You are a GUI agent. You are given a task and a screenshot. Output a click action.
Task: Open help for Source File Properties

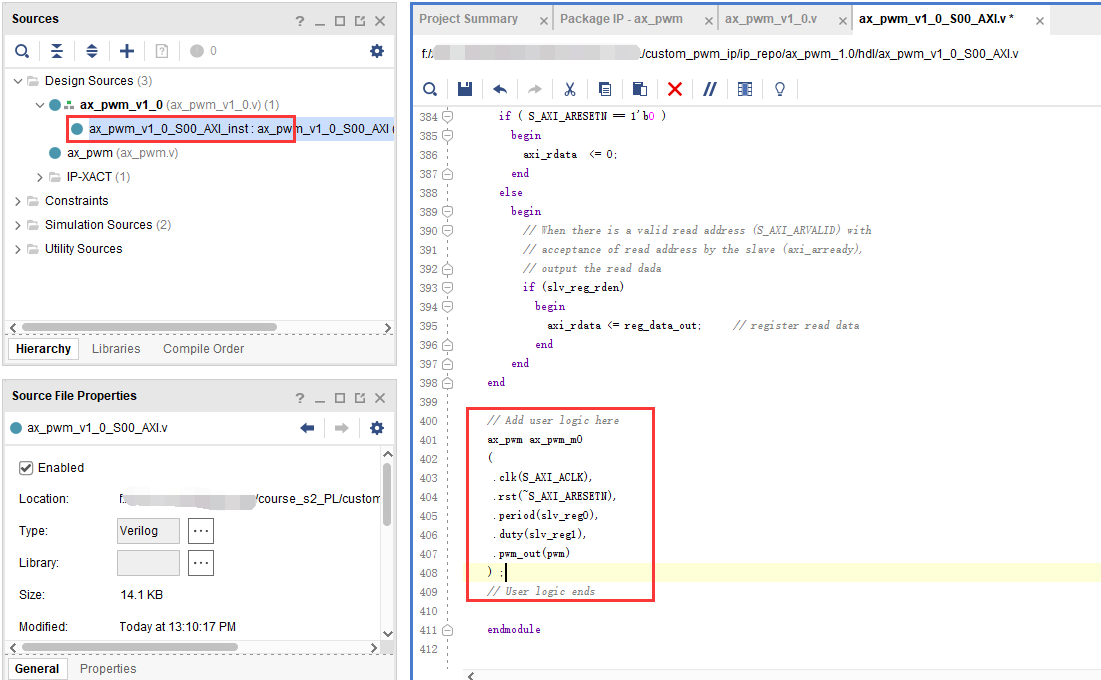point(300,398)
